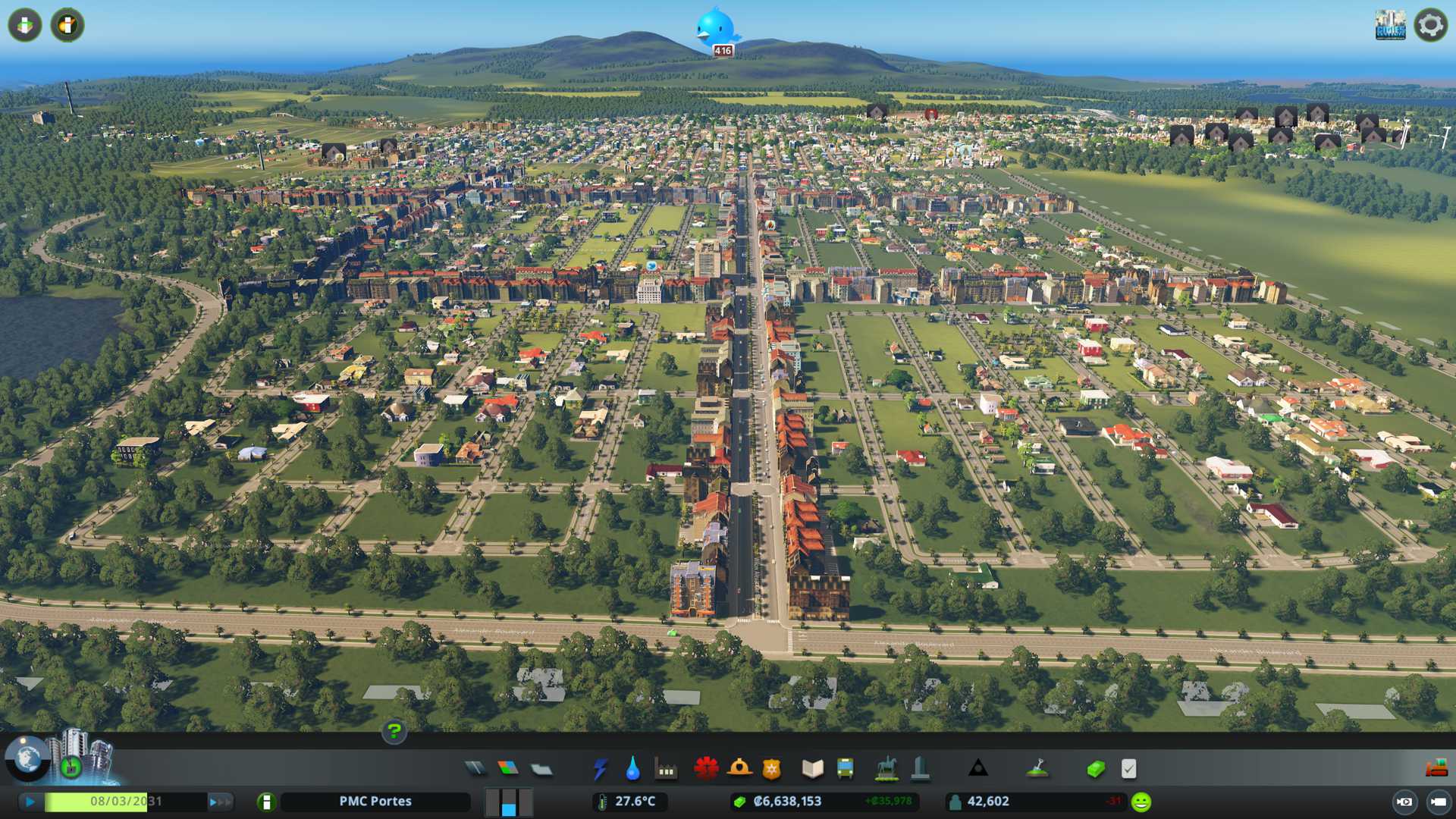The width and height of the screenshot is (1456, 819).
Task: Expand the Chirper bird feed
Action: point(715,29)
